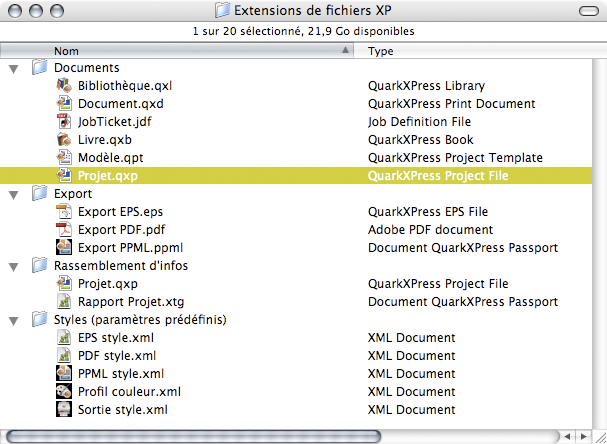
Task: Collapse the Documents folder disclosure triangle
Action: (x=14, y=69)
